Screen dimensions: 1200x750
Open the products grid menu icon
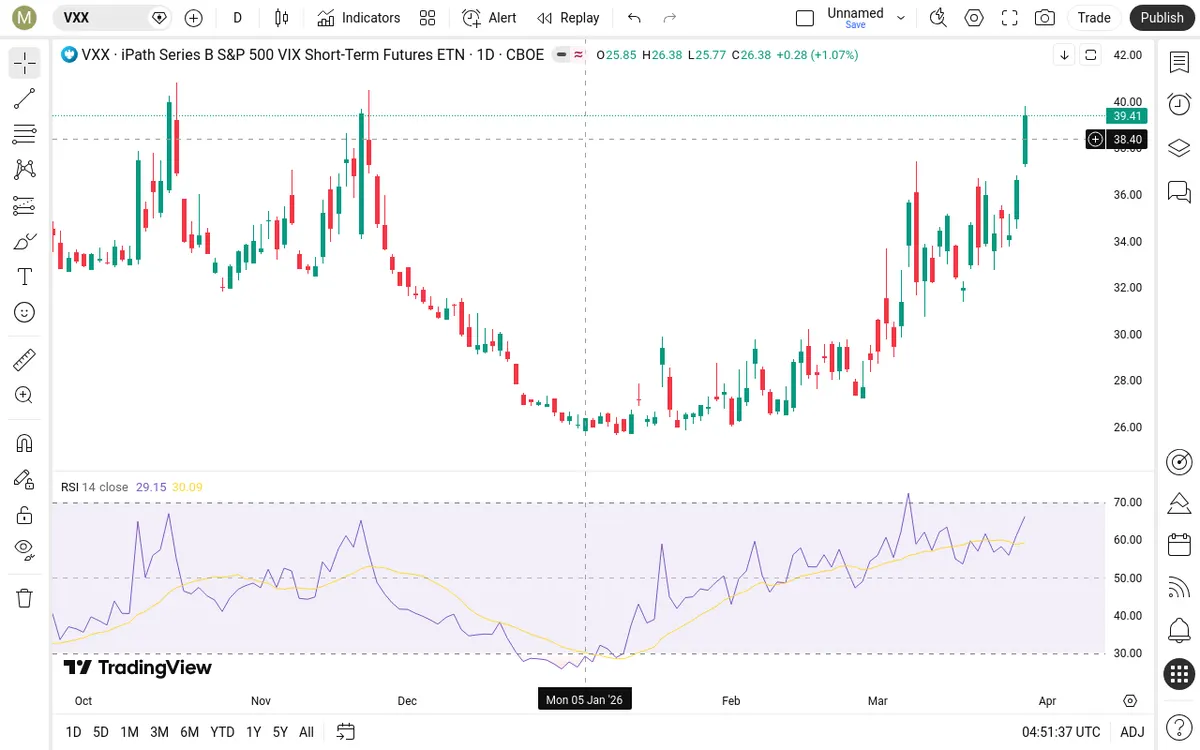1179,674
